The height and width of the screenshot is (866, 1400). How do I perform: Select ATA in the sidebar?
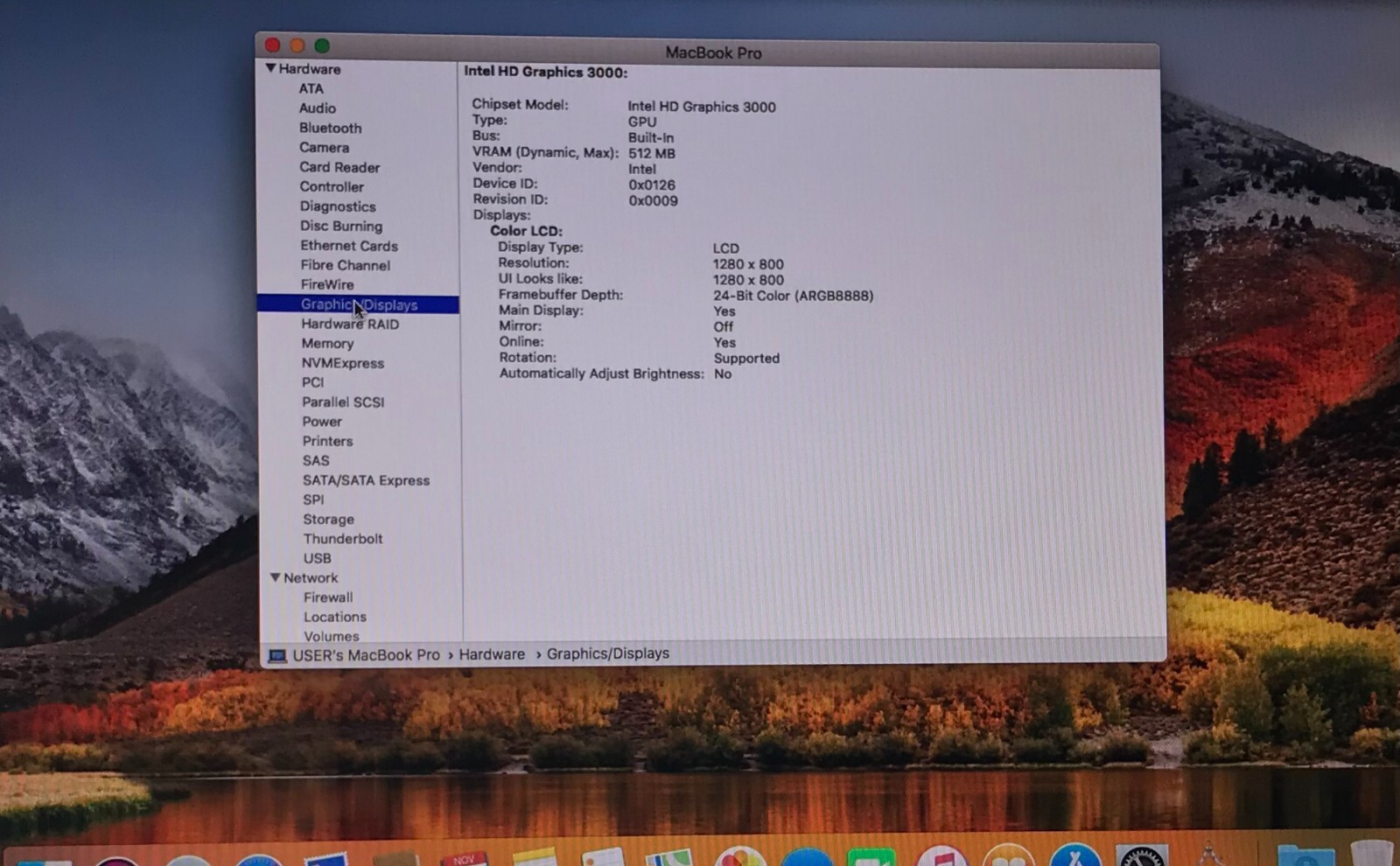click(311, 88)
